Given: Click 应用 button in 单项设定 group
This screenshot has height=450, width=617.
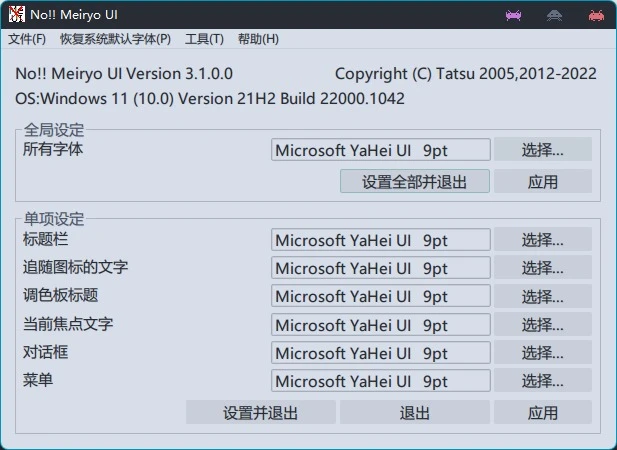Looking at the screenshot, I should point(543,413).
